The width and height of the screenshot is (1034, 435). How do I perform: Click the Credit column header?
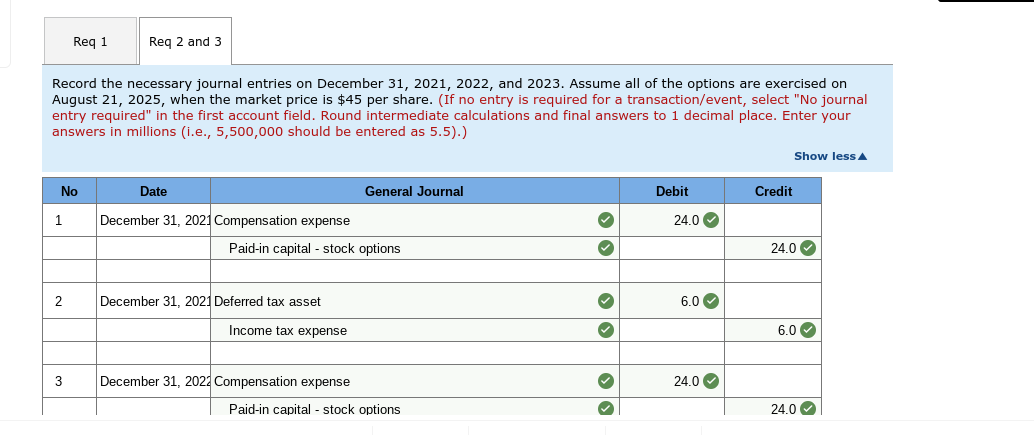click(773, 191)
